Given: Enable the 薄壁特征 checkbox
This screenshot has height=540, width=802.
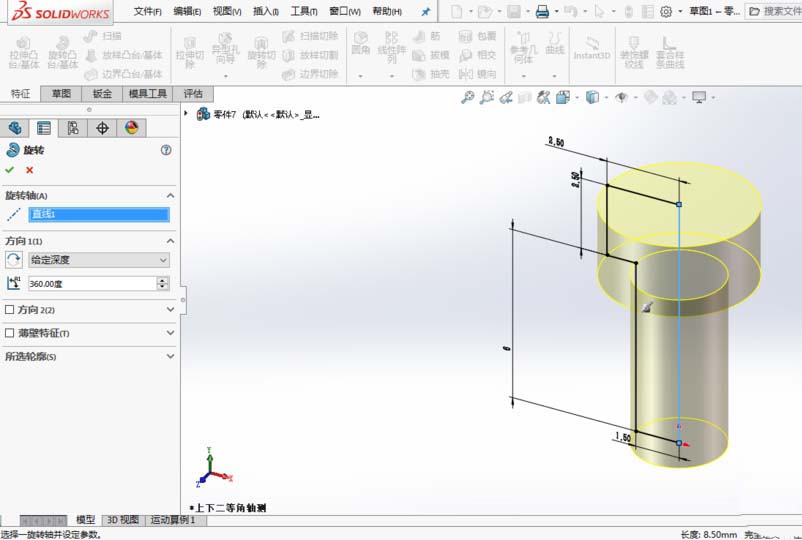Looking at the screenshot, I should point(10,333).
